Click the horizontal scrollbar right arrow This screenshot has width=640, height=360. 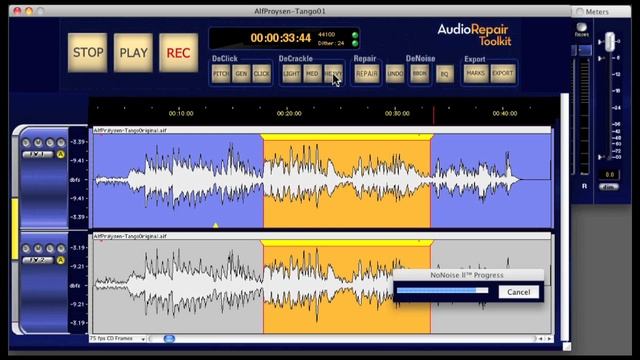point(549,338)
